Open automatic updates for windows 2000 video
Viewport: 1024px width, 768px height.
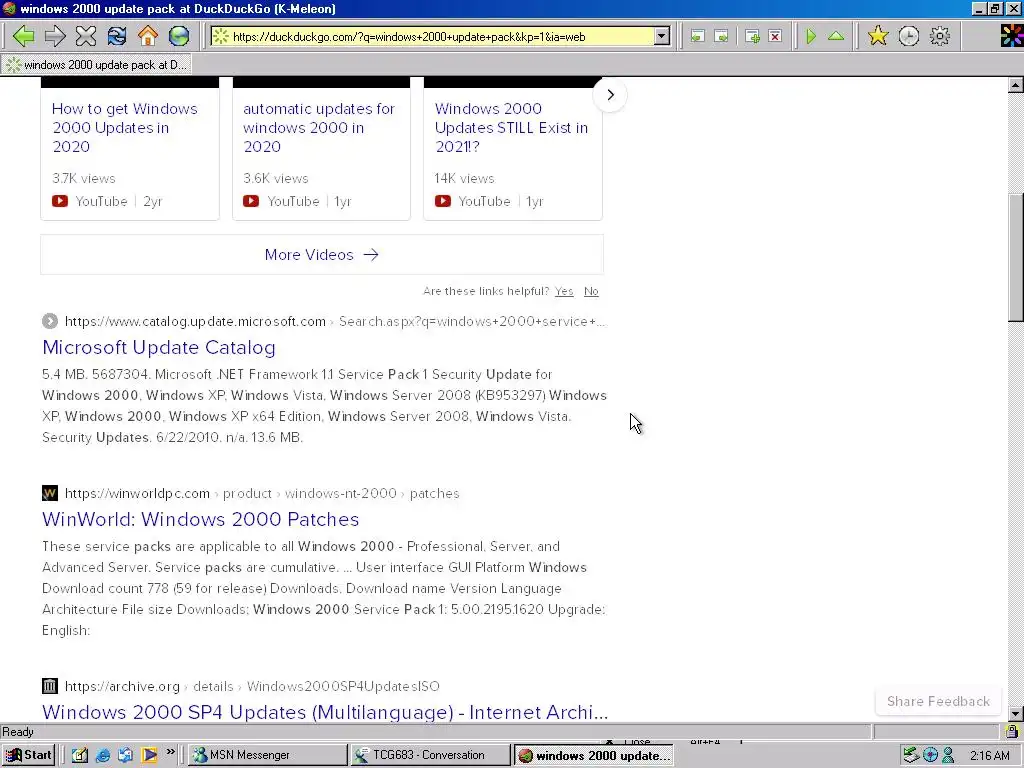(319, 127)
